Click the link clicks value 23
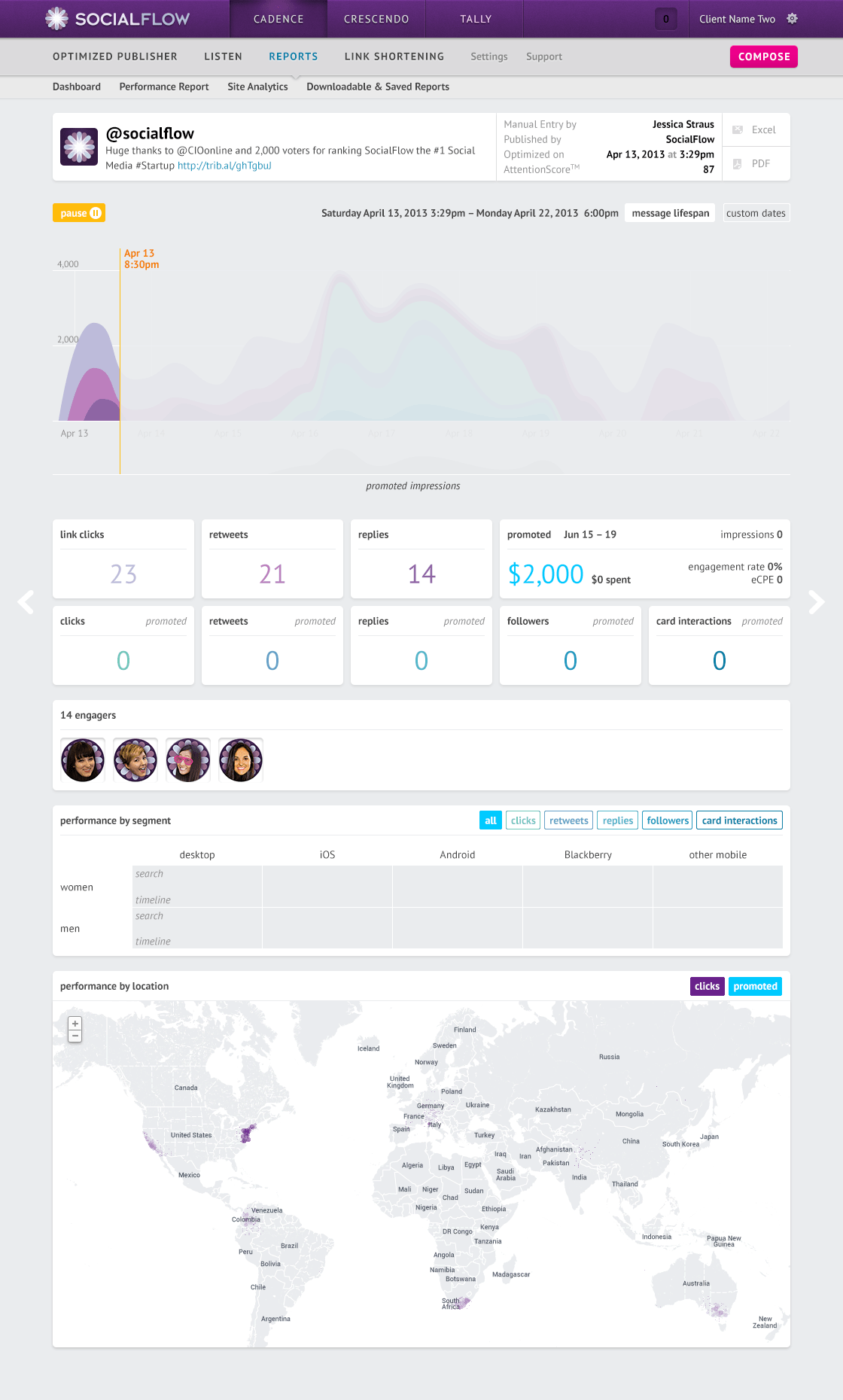The width and height of the screenshot is (843, 1400). (123, 574)
